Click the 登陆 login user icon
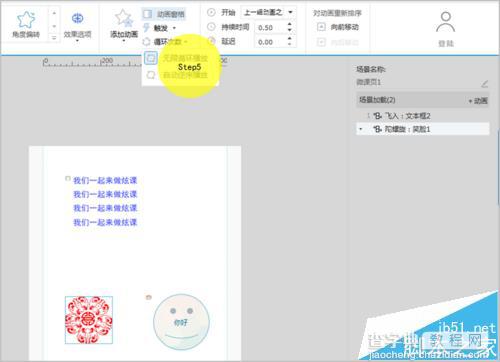This screenshot has width=500, height=362. 446,23
